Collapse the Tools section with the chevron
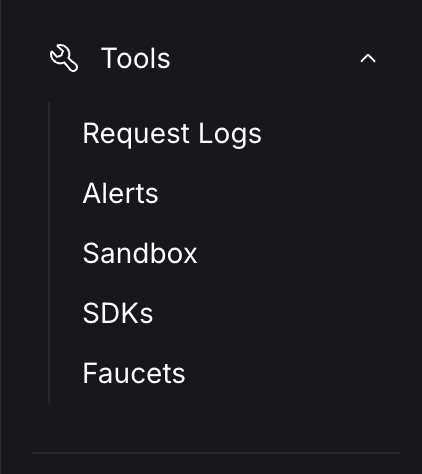 pos(368,59)
